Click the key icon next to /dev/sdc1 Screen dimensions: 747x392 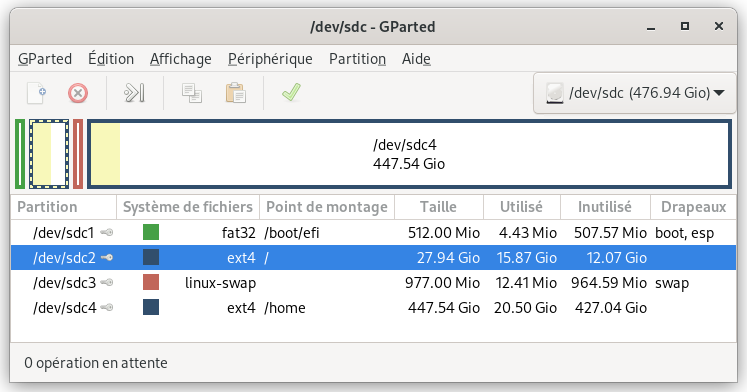[x=107, y=232]
